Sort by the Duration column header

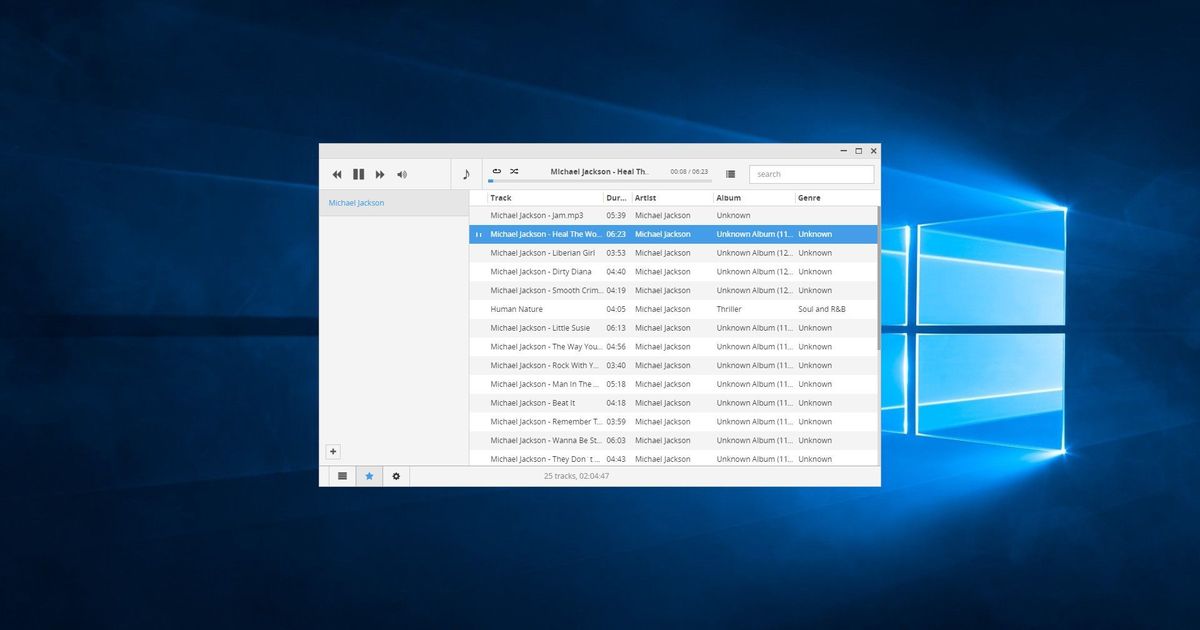point(614,197)
